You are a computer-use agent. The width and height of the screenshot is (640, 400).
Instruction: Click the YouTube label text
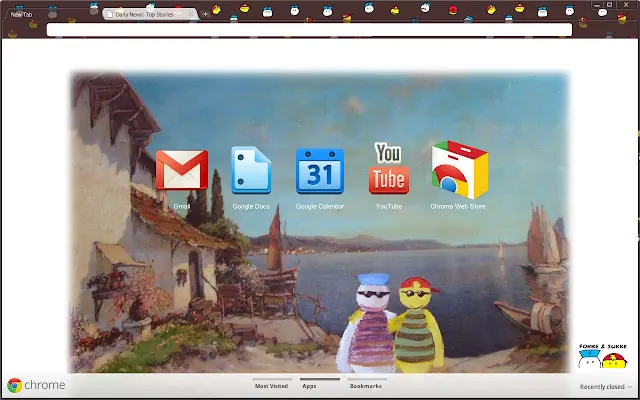389,206
